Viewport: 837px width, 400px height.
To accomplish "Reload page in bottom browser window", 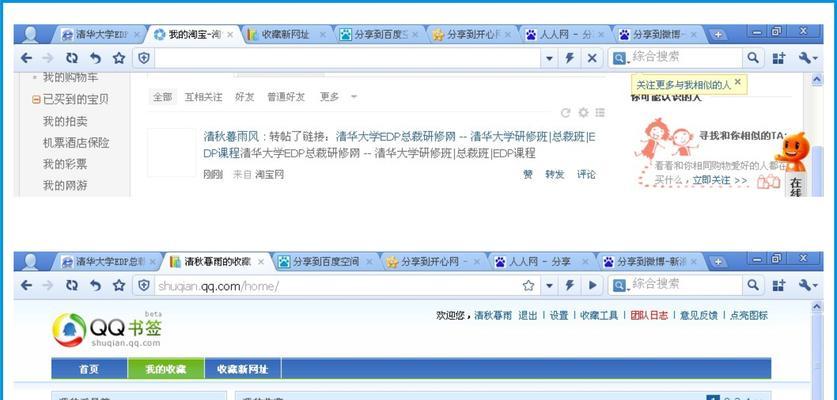I will (72, 285).
